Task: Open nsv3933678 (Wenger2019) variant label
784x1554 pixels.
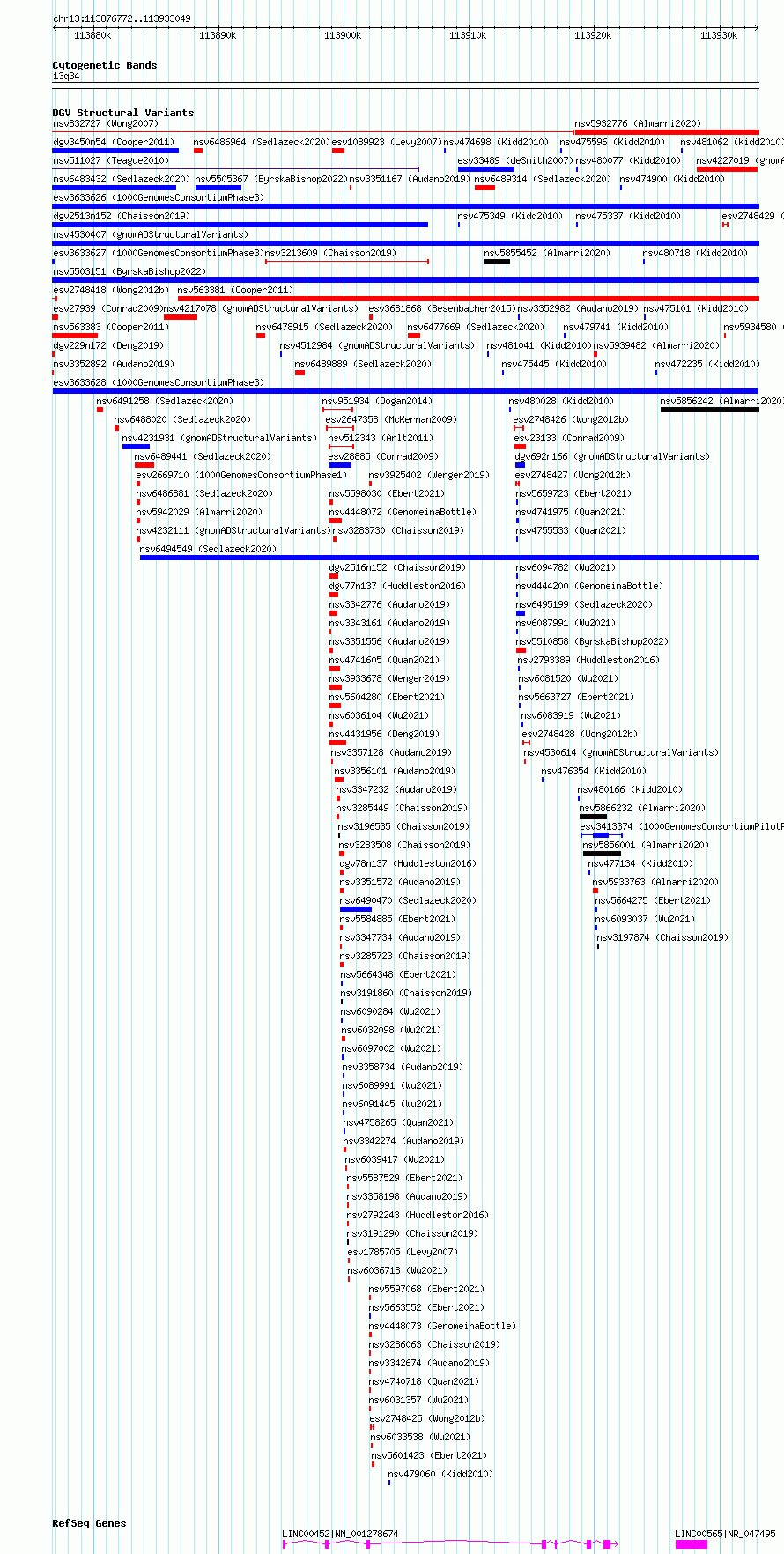Action: [389, 679]
